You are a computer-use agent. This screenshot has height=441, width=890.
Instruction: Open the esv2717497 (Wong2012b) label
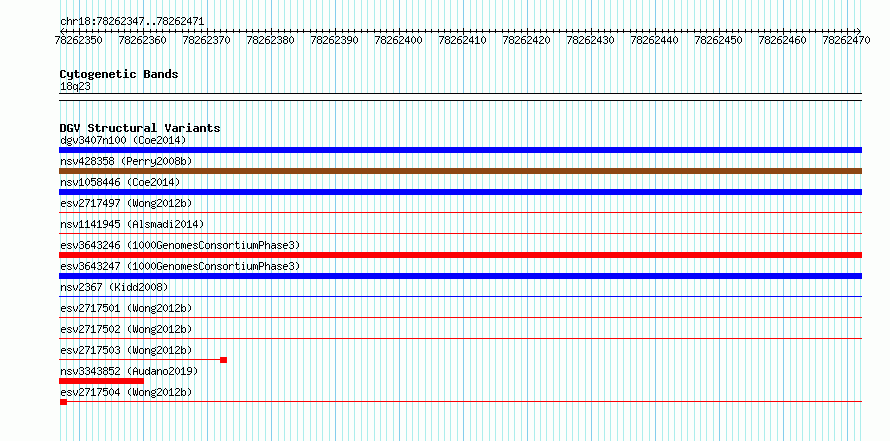point(126,203)
